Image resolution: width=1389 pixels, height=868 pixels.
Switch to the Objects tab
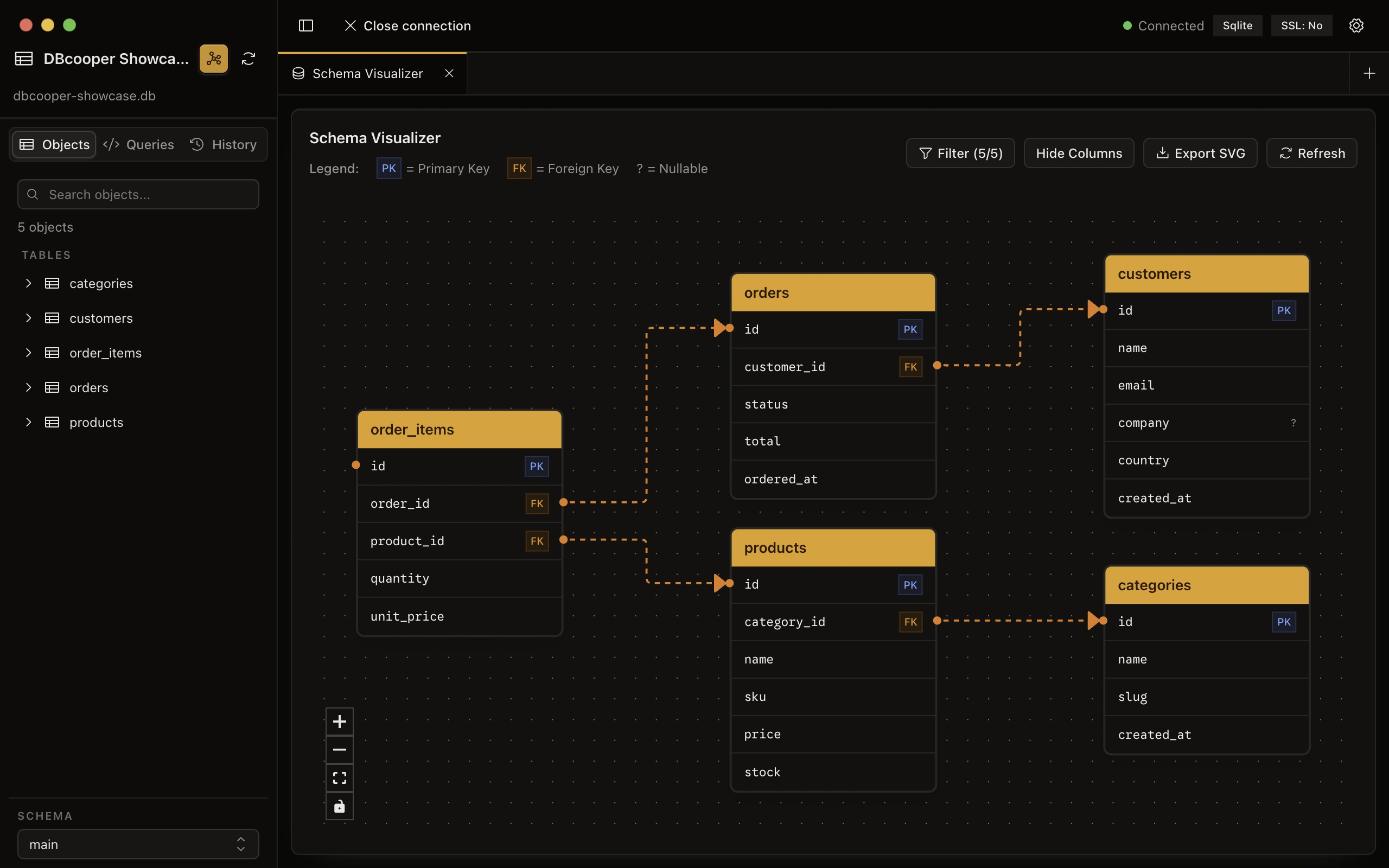point(54,144)
